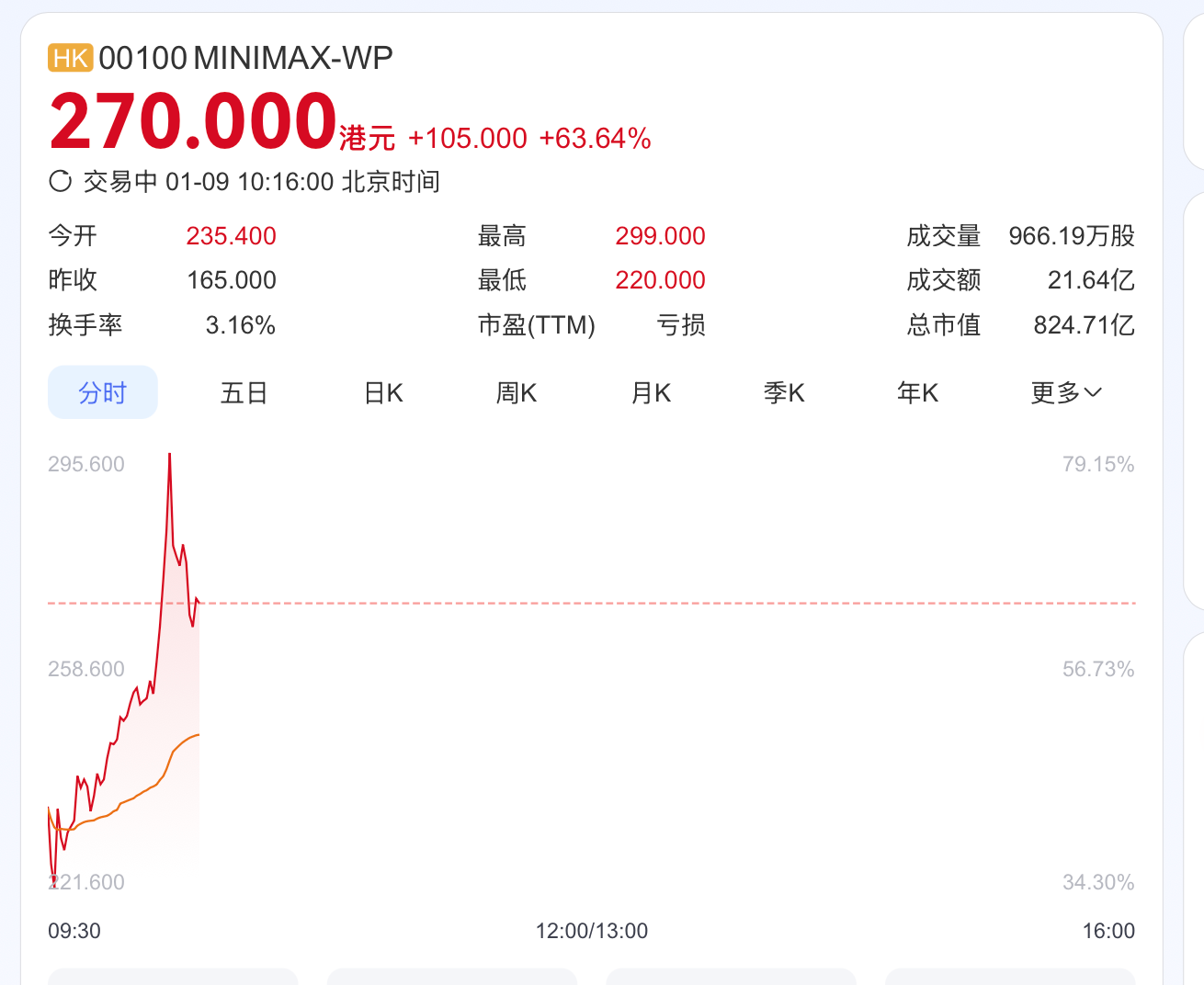1204x985 pixels.
Task: Click the red price line's peak
Action: click(170, 456)
